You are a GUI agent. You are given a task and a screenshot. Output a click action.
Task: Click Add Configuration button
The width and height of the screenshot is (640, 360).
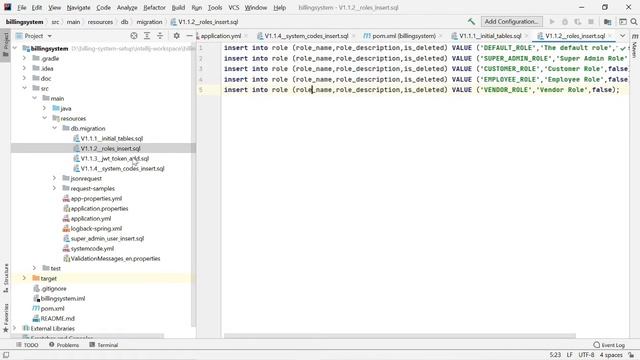(511, 22)
